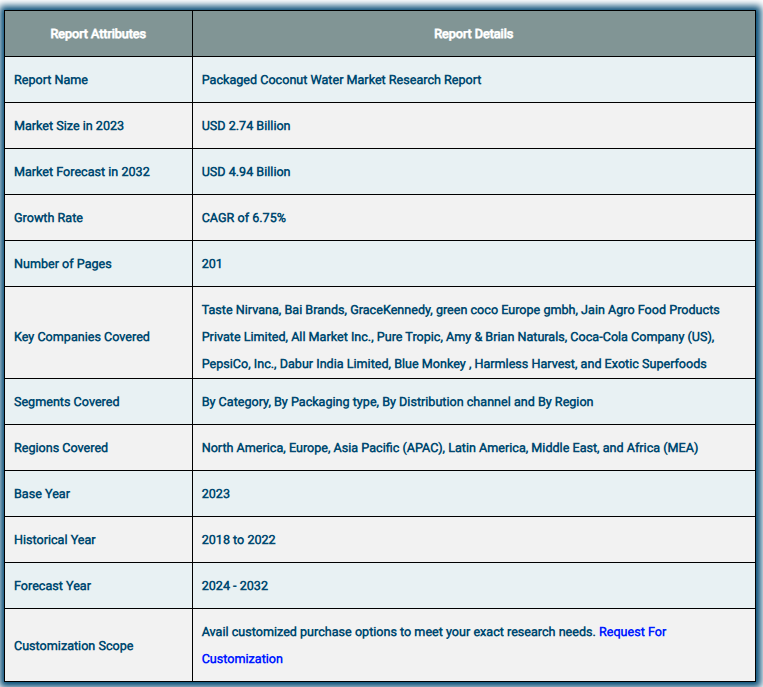Select the Market Forecast in 2032 label
This screenshot has height=687, width=763.
[x=82, y=172]
